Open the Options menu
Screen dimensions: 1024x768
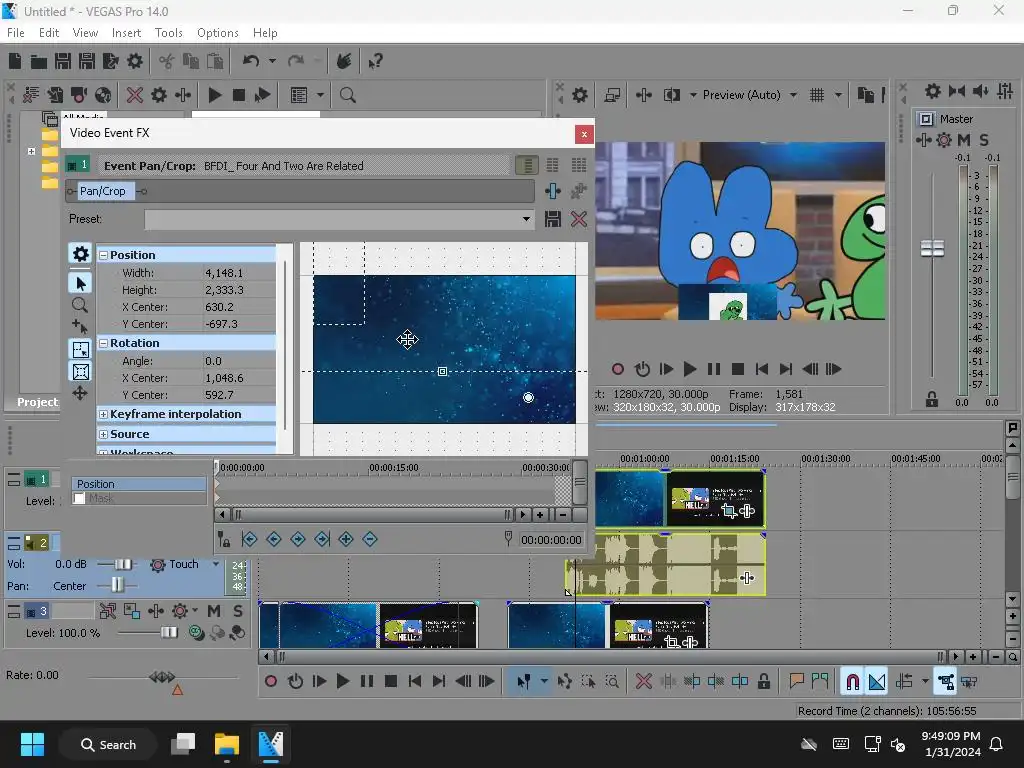(217, 33)
